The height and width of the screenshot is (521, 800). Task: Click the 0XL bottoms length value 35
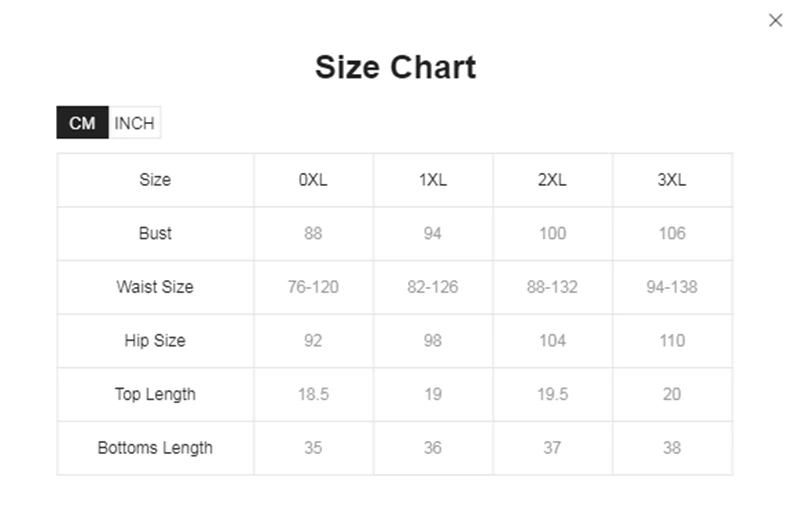(313, 447)
